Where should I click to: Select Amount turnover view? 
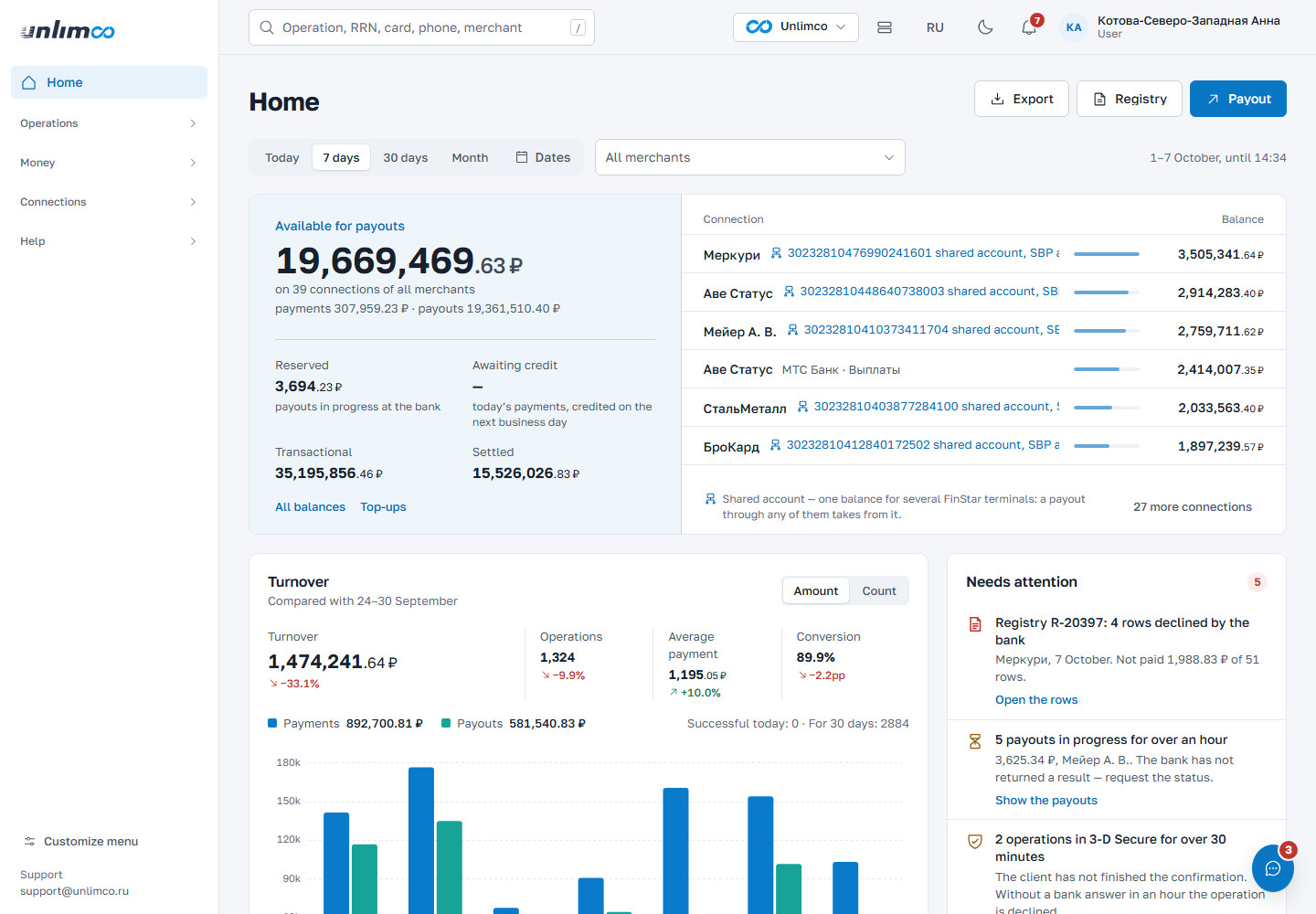click(x=816, y=591)
